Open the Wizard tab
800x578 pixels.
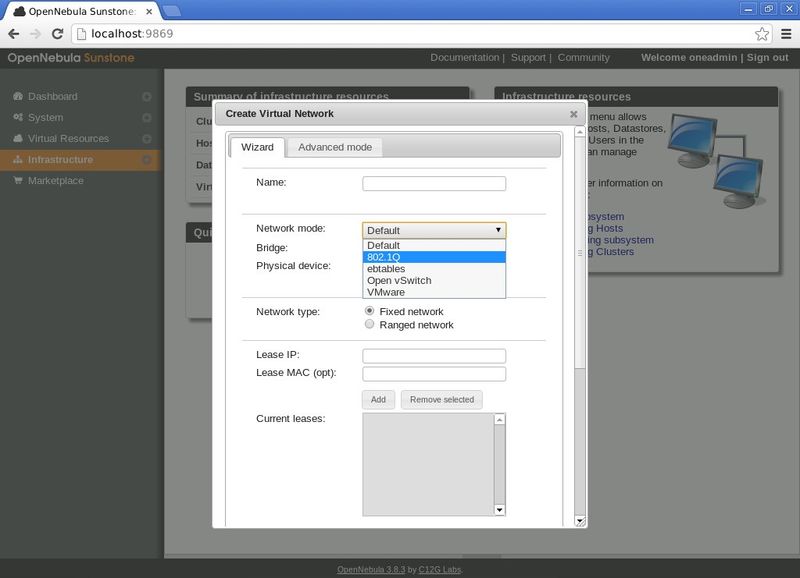[257, 147]
